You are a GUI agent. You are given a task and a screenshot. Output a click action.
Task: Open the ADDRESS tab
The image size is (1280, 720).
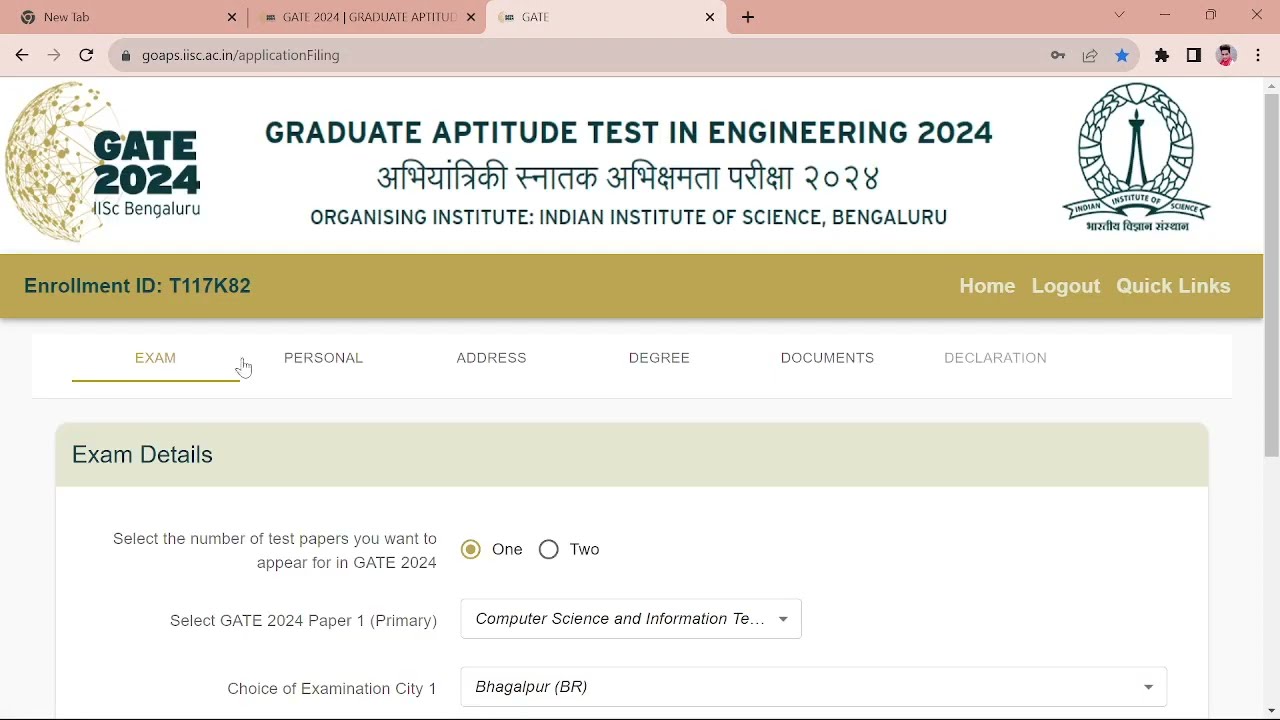(491, 358)
